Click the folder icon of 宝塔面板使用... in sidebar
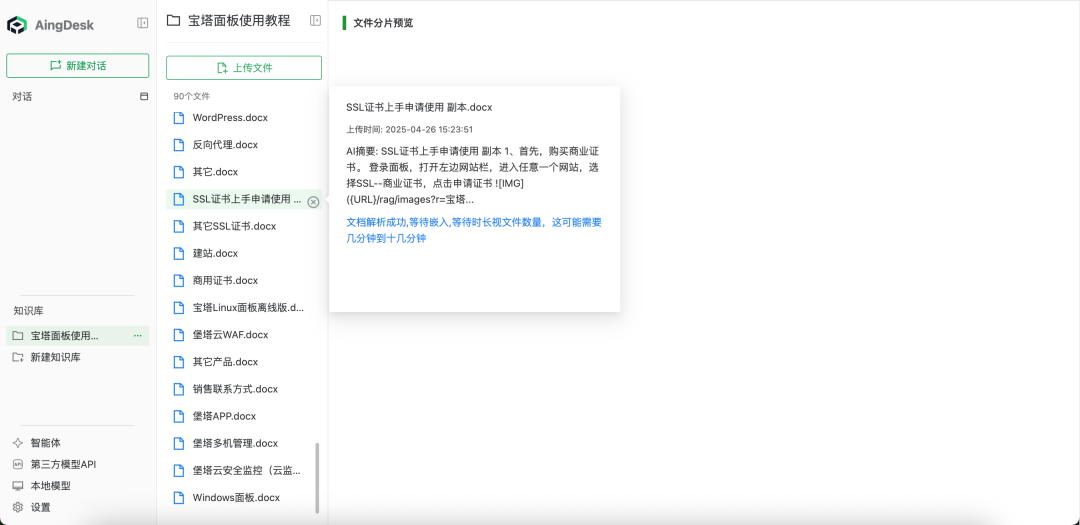The image size is (1080, 525). [x=18, y=336]
